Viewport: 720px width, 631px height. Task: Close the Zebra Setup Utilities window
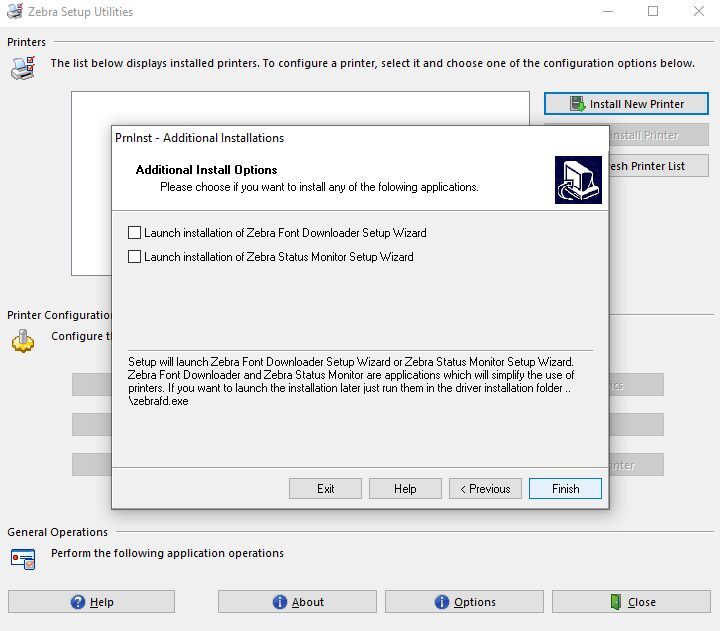698,11
